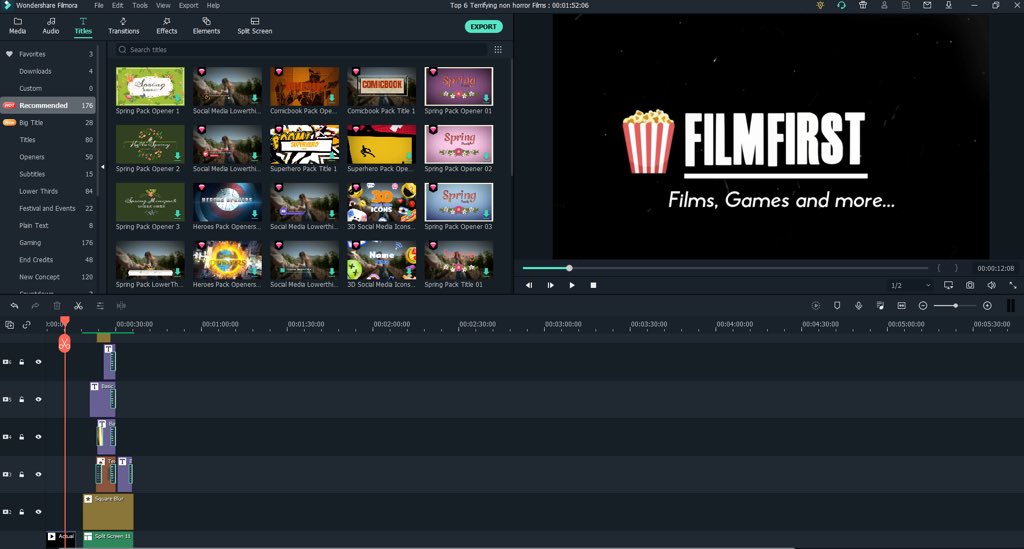Play the preview video
Viewport: 1024px width, 549px height.
(572, 285)
